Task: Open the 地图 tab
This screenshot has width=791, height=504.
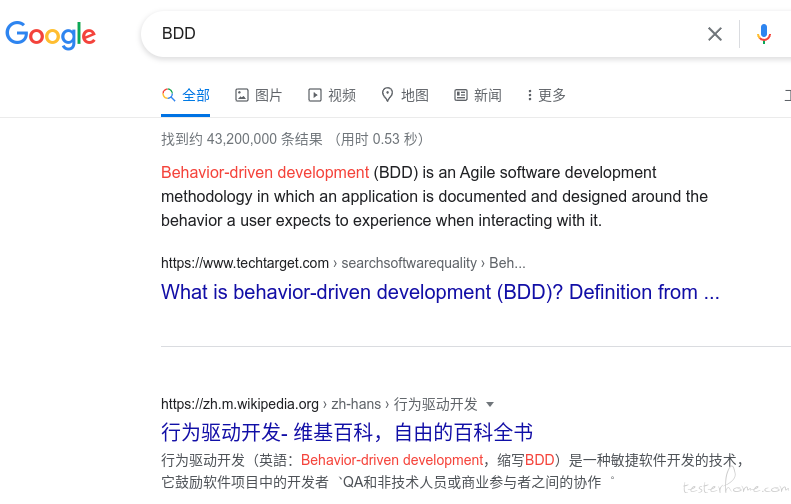Action: (x=405, y=95)
